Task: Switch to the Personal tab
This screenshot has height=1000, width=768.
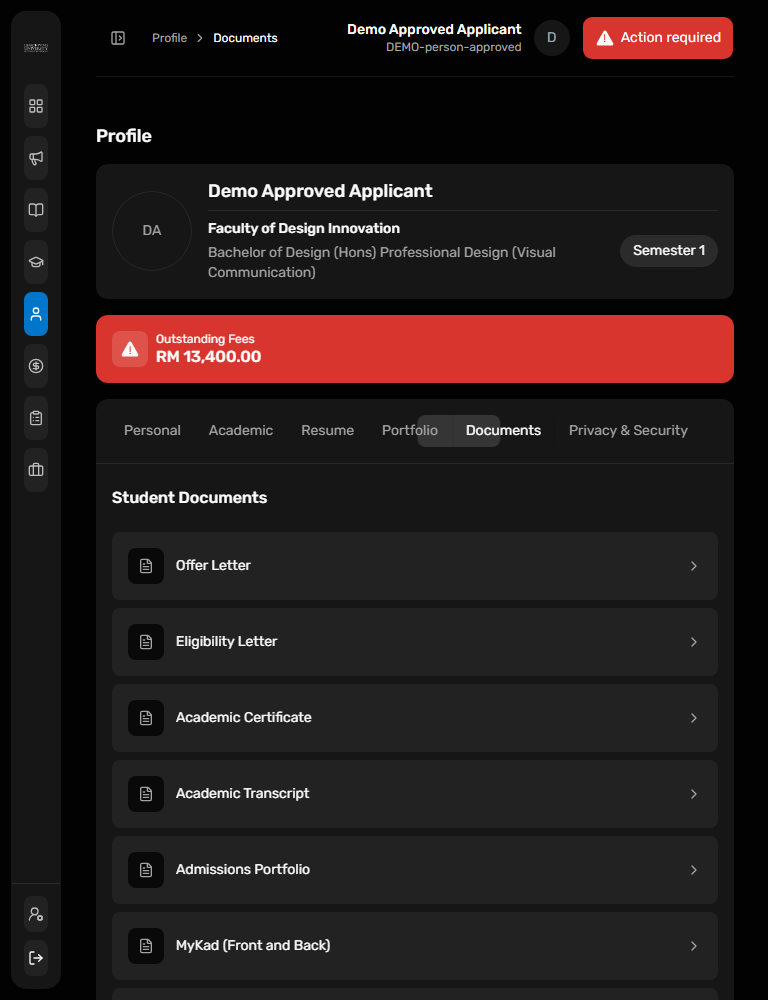Action: [152, 430]
